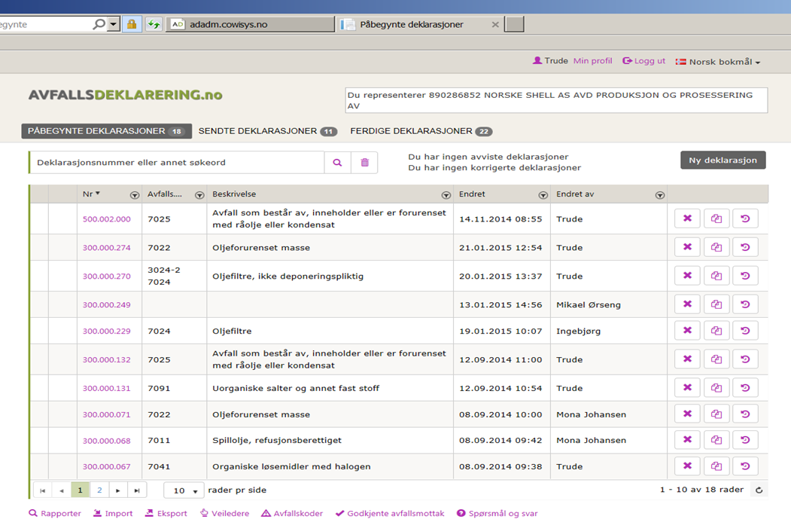This screenshot has width=791, height=519.
Task: Copy declaration 300.000.274 using the copy icon
Action: pos(716,248)
